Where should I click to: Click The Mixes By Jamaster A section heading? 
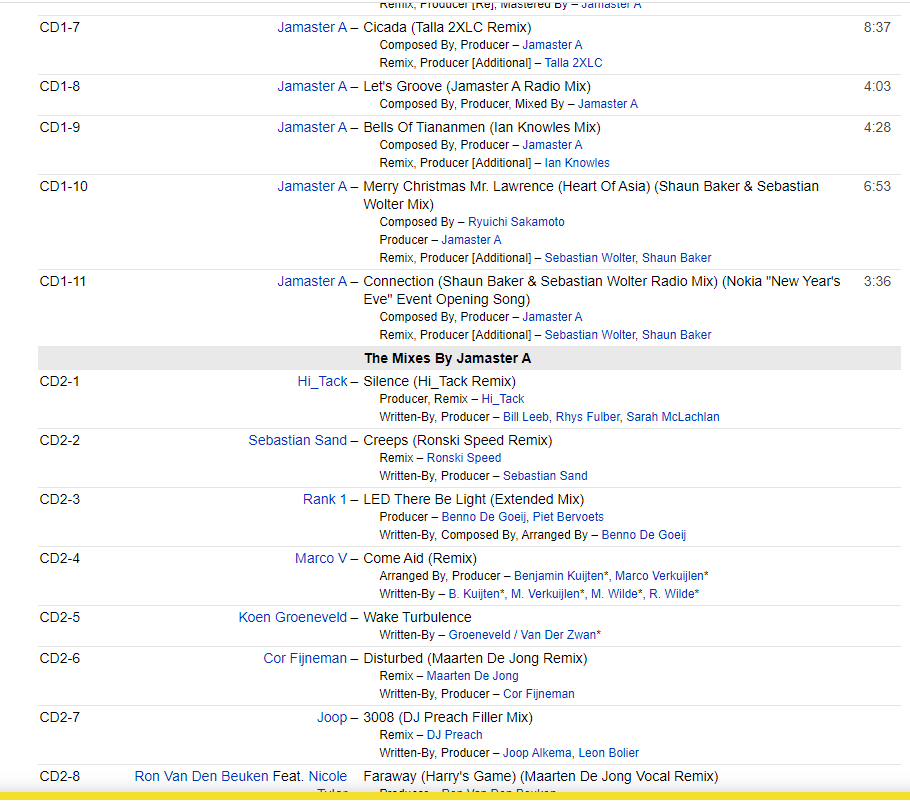pyautogui.click(x=447, y=358)
